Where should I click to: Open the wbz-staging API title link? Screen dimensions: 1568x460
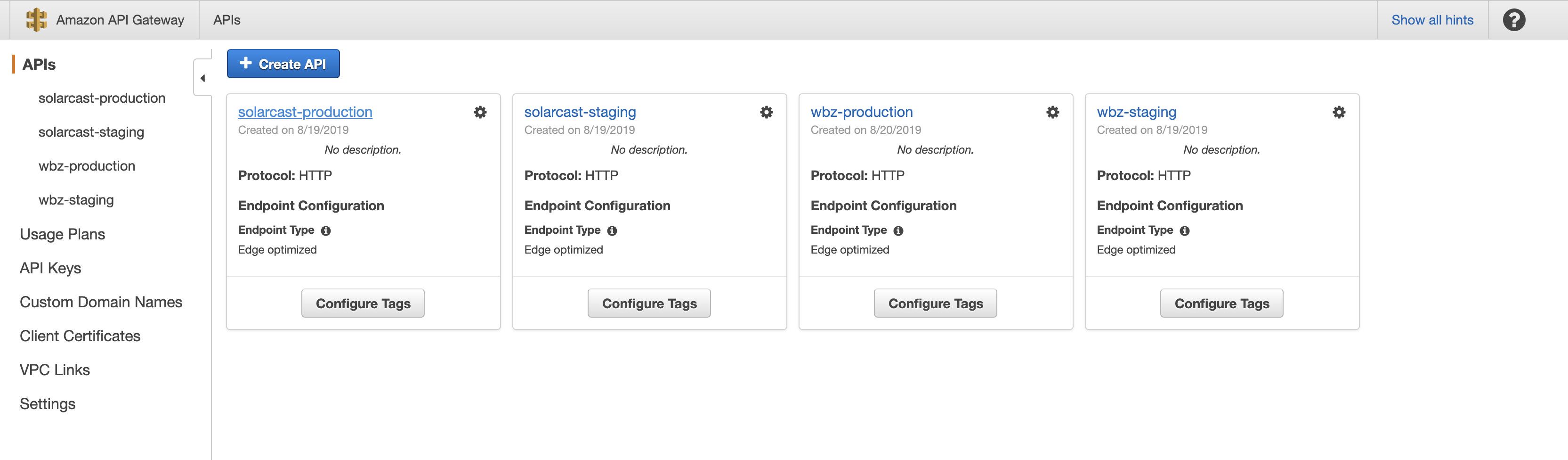point(1136,112)
